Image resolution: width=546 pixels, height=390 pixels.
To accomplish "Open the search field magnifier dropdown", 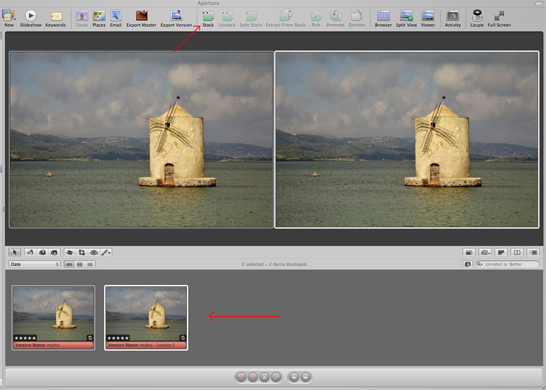I will (480, 264).
